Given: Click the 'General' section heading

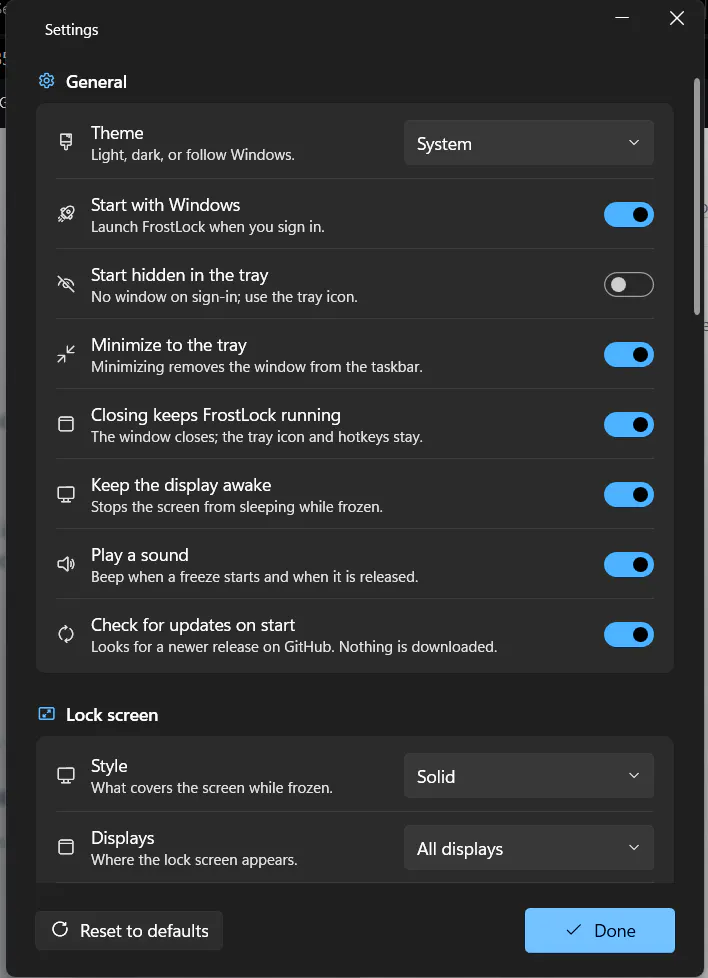Looking at the screenshot, I should pos(96,82).
